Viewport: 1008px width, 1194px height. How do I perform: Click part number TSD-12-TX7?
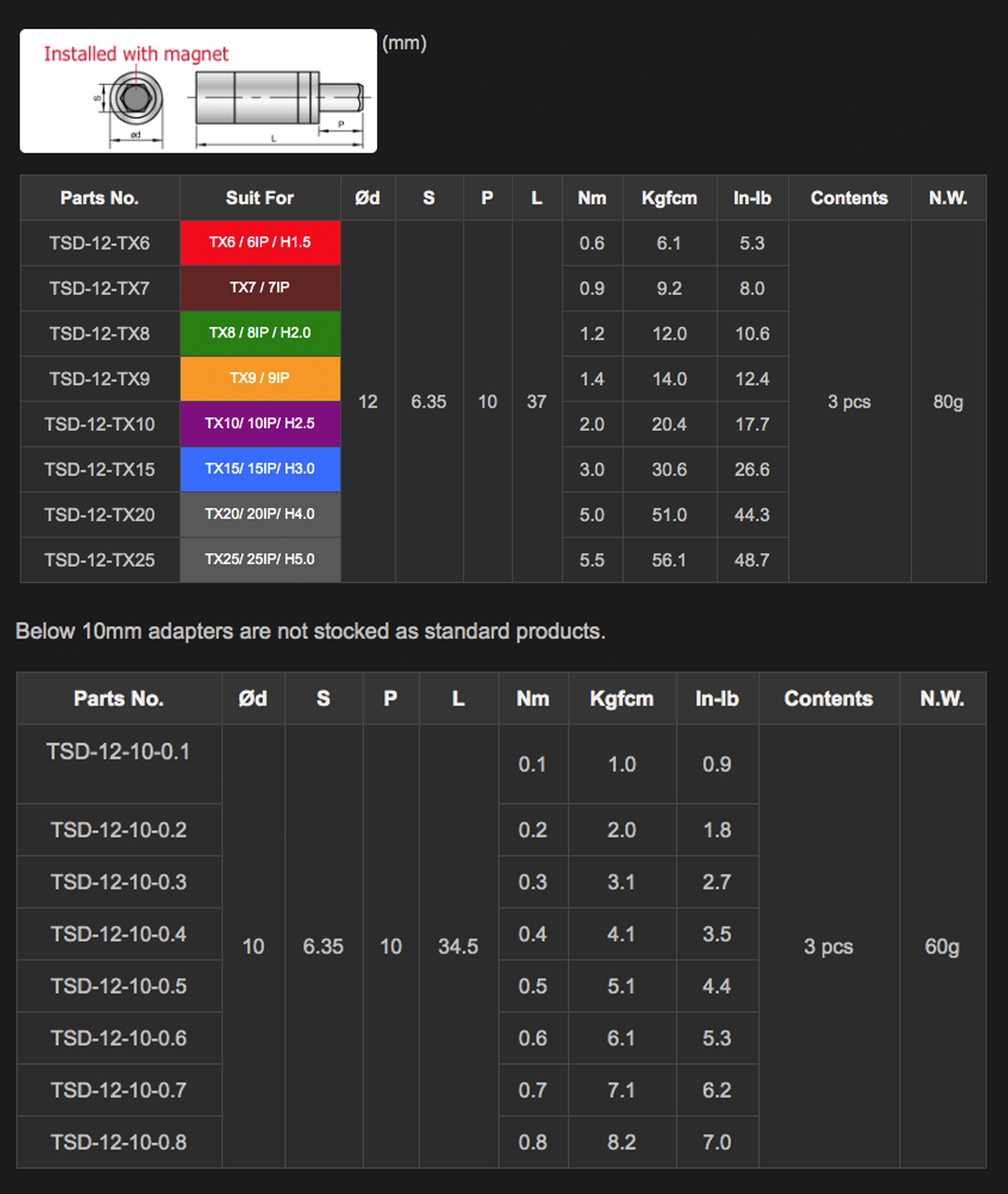pos(100,289)
